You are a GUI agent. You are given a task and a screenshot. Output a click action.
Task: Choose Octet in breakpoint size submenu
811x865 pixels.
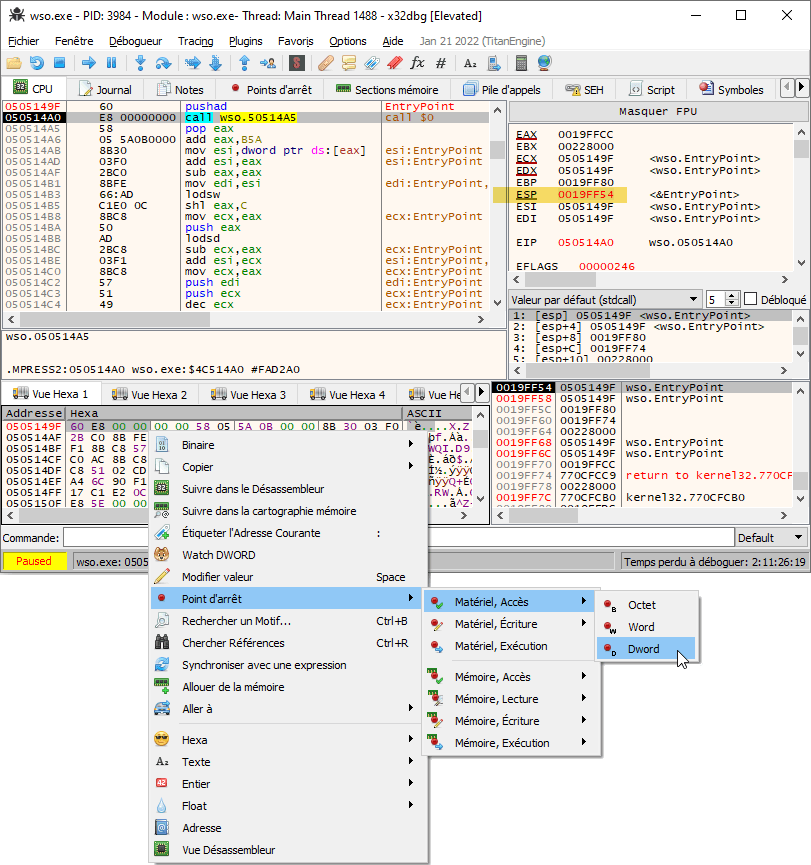click(641, 605)
